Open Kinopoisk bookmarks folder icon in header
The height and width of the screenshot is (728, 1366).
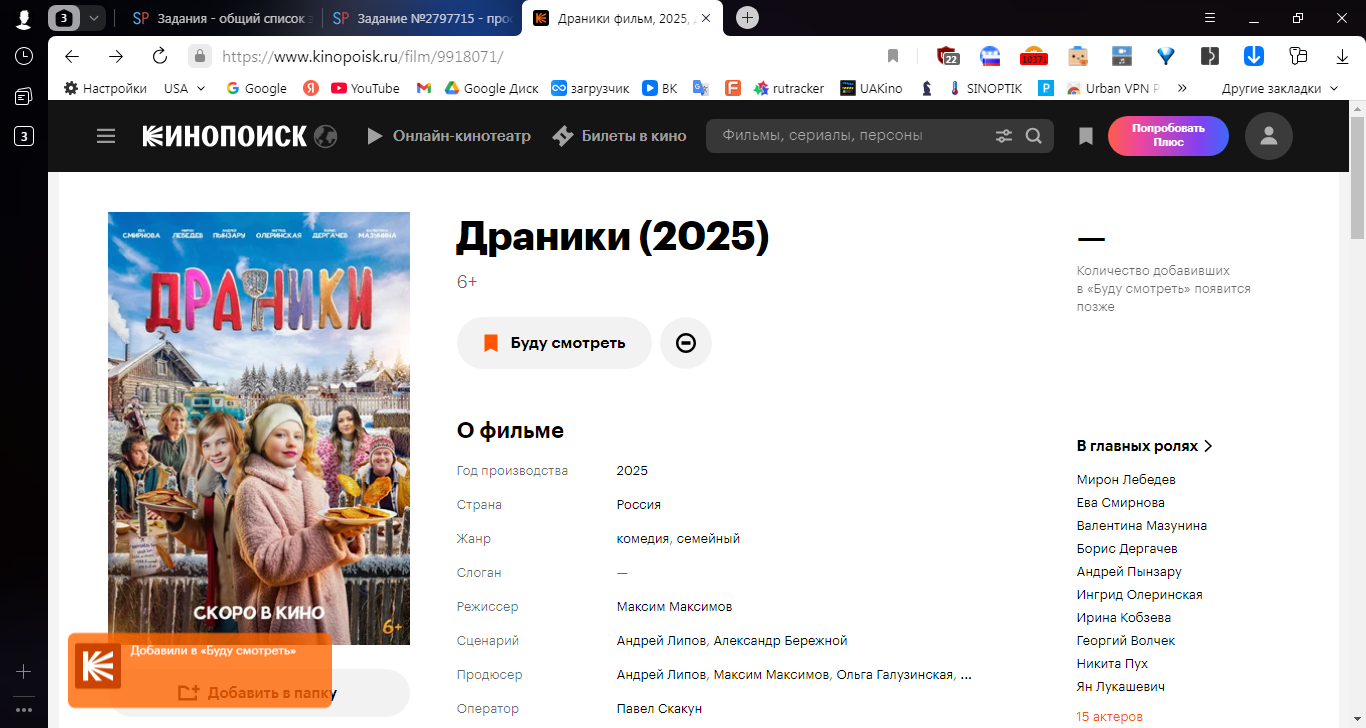tap(1086, 136)
